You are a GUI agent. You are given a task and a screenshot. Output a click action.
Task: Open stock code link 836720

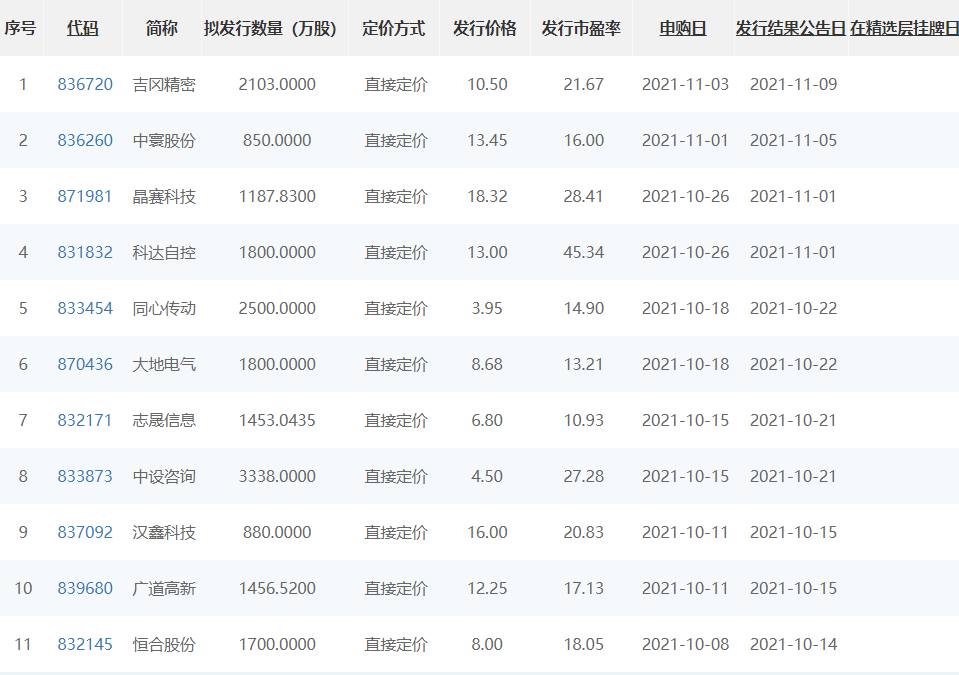coord(85,84)
